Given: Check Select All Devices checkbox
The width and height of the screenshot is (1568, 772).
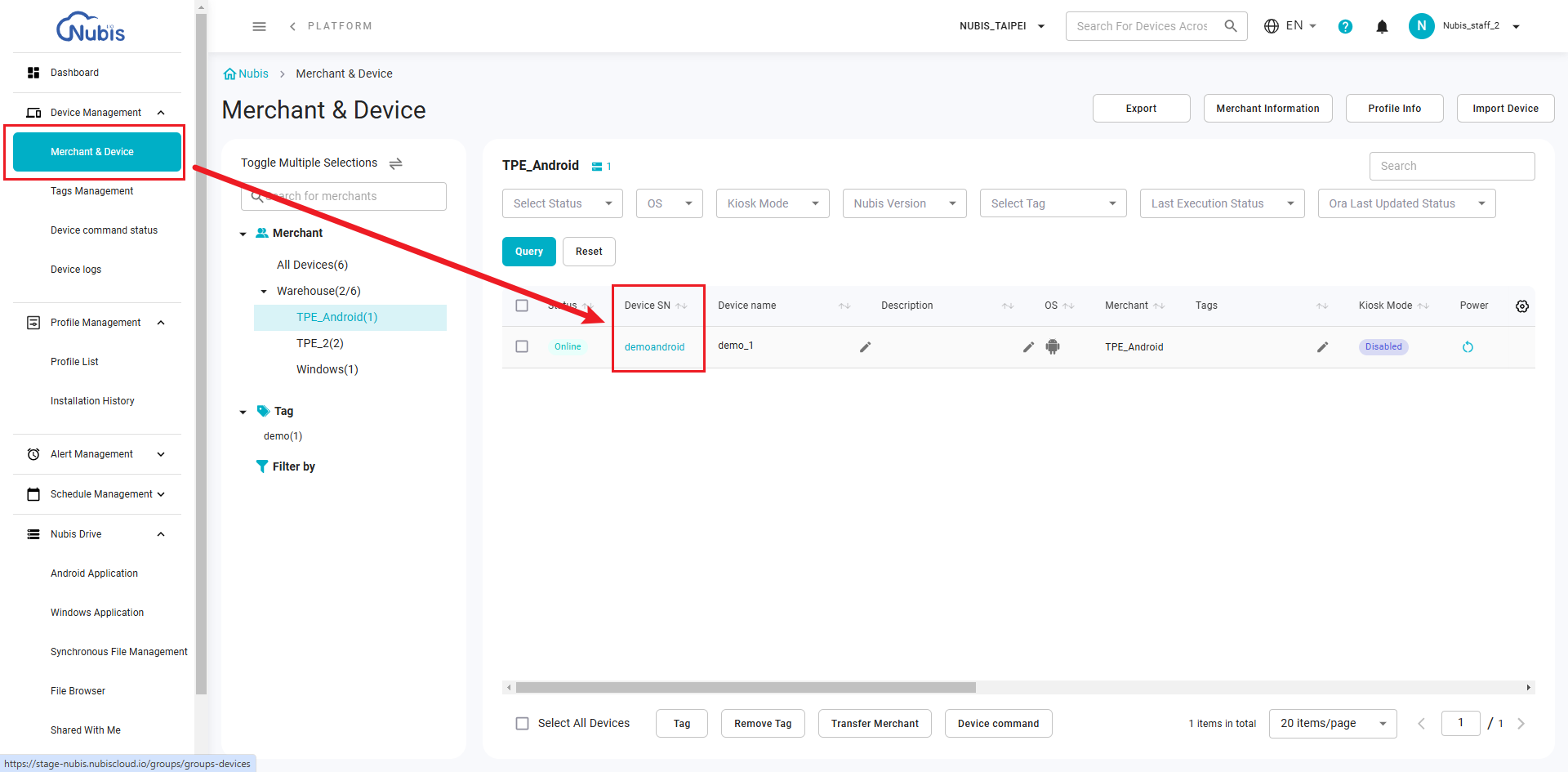Looking at the screenshot, I should 522,724.
